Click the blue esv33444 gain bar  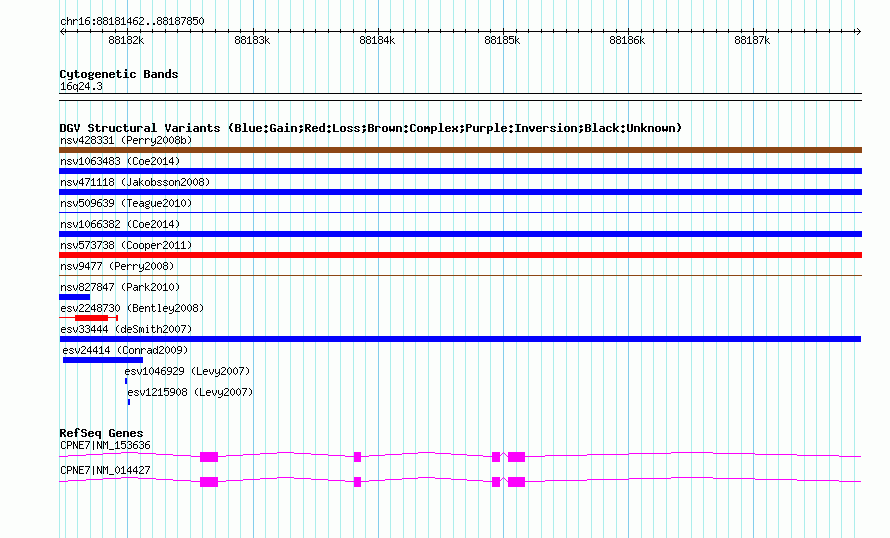coord(460,339)
